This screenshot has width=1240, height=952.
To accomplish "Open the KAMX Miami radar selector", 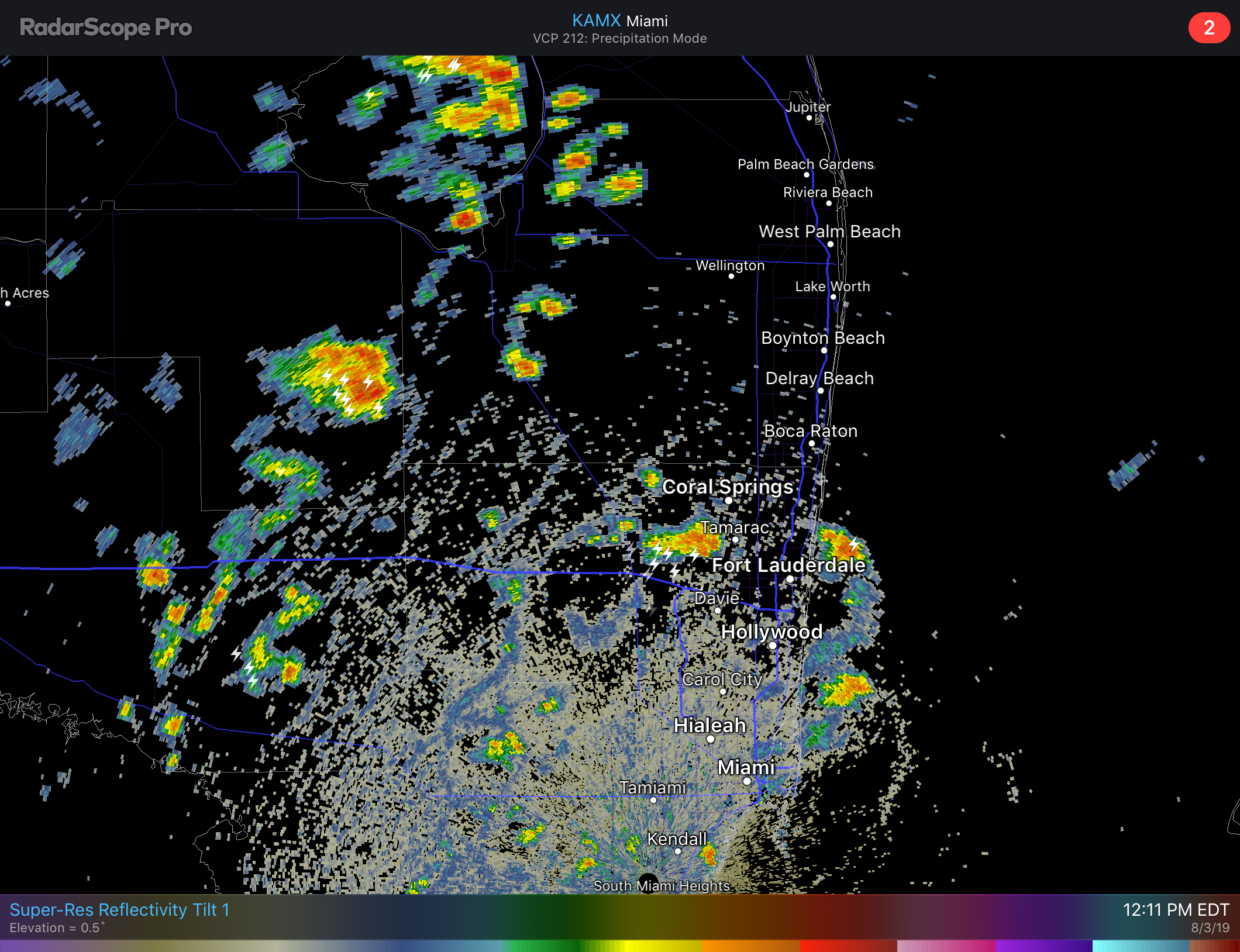I will tap(619, 21).
